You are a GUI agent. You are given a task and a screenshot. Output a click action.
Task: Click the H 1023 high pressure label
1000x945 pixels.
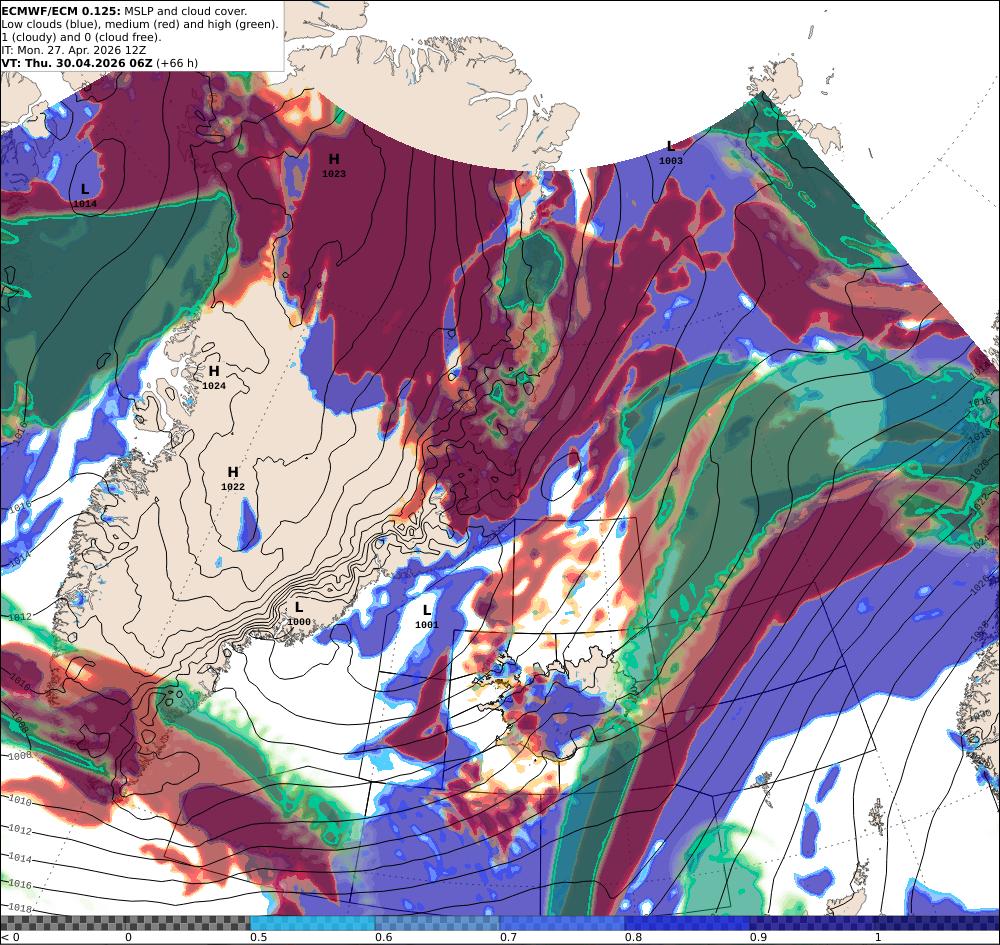tap(334, 165)
